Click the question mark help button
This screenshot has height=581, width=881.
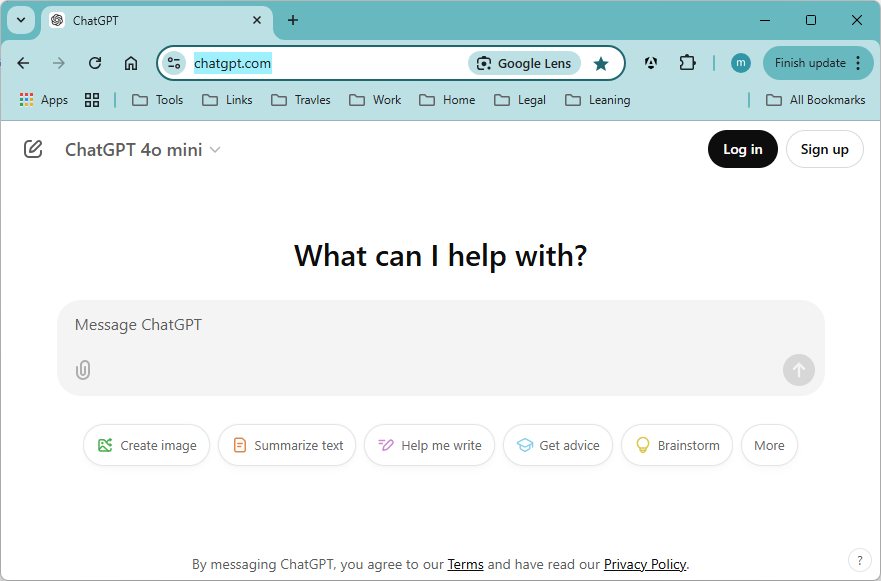[859, 560]
